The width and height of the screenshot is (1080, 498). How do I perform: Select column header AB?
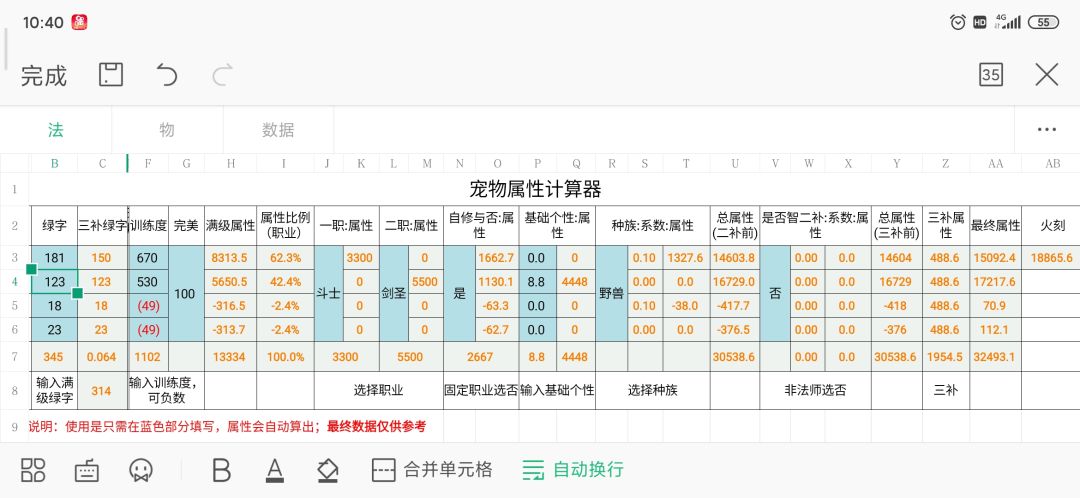1052,163
